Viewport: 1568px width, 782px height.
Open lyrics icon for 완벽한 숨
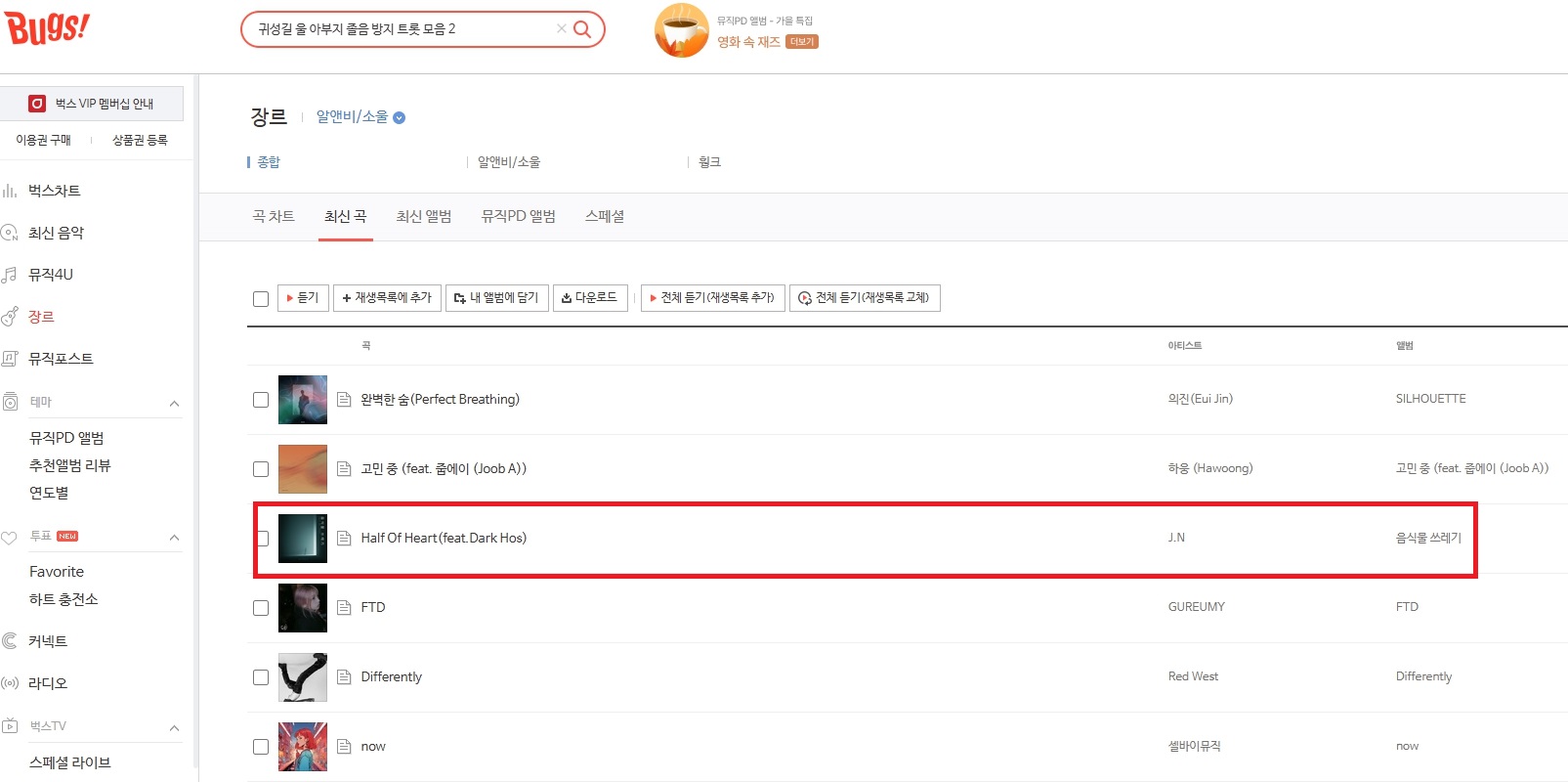pos(344,400)
